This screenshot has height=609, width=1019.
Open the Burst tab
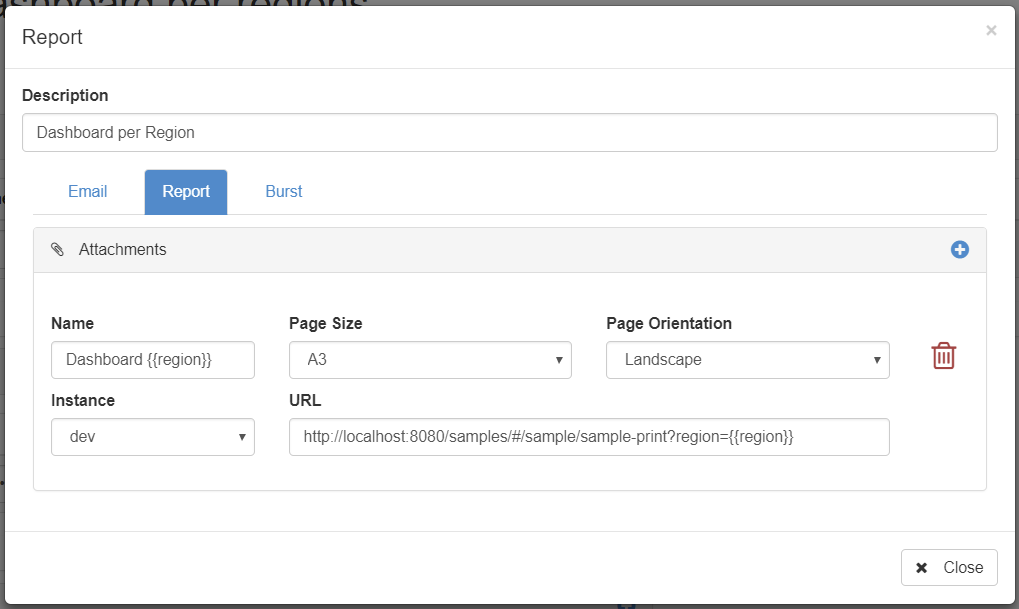[x=284, y=192]
